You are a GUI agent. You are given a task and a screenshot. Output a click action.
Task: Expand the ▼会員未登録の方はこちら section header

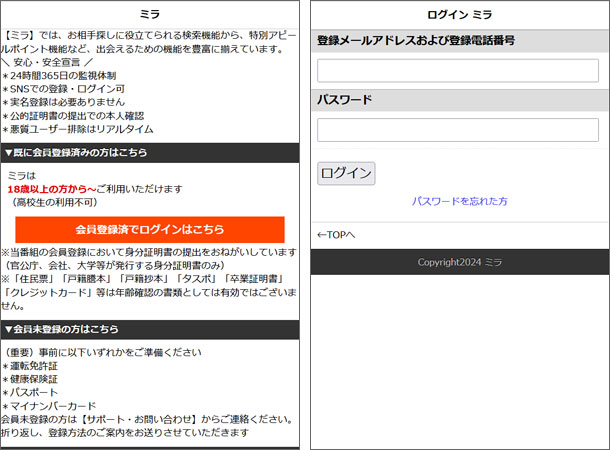point(149,329)
